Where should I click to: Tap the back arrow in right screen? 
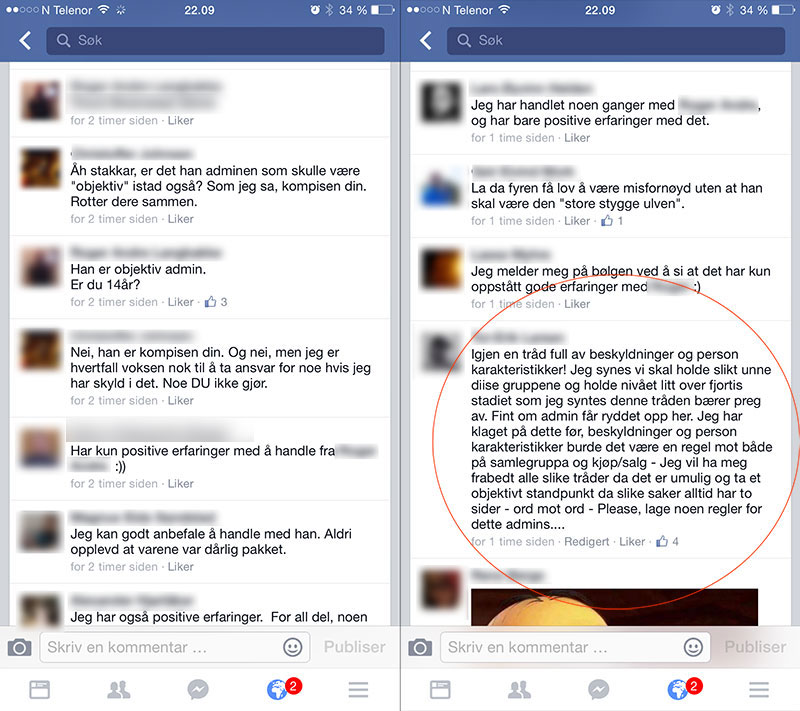[426, 40]
